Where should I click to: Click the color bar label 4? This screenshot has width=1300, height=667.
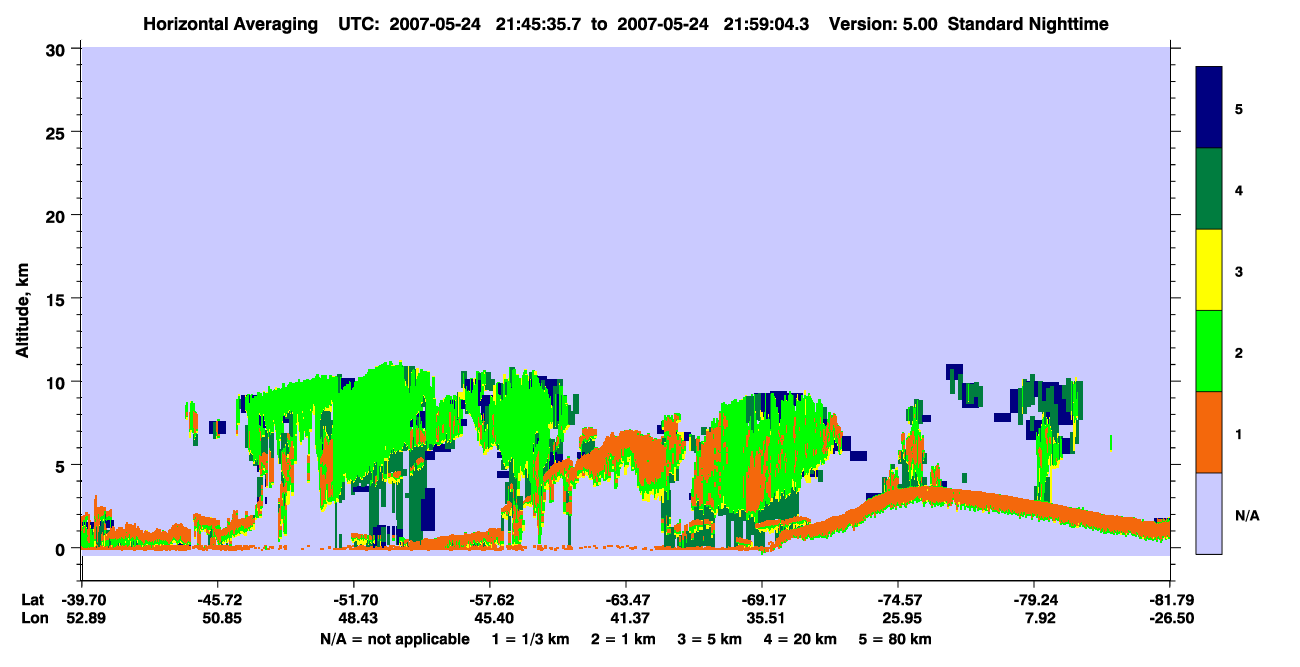click(x=1239, y=190)
